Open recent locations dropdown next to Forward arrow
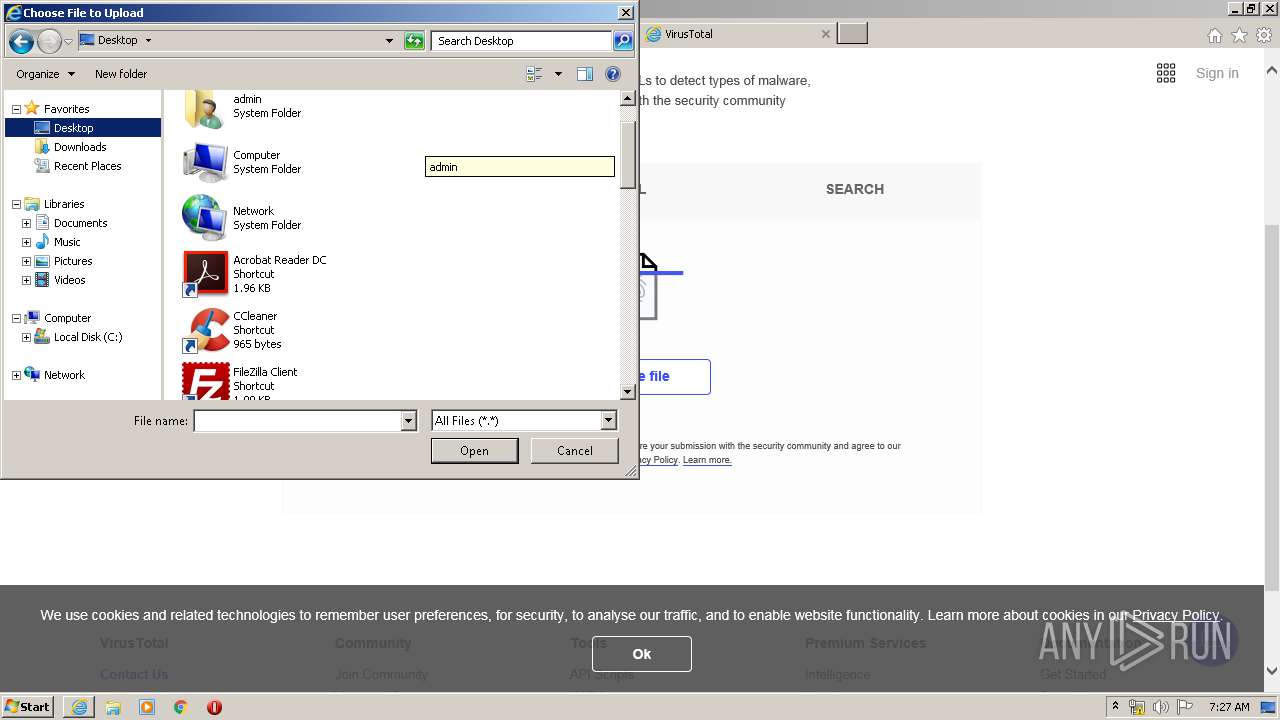The height and width of the screenshot is (720, 1280). click(x=68, y=41)
